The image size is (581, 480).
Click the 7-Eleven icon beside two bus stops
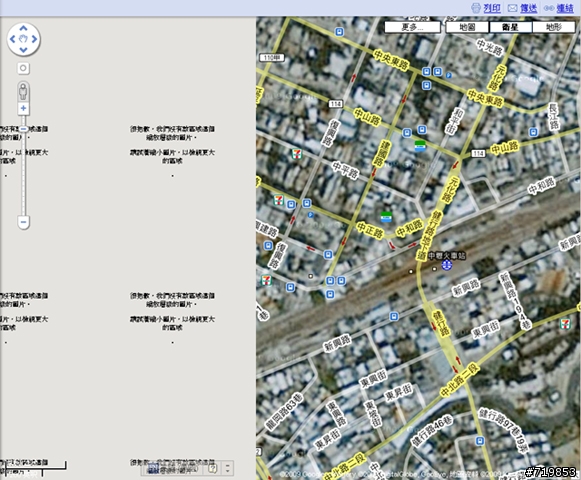point(279,201)
